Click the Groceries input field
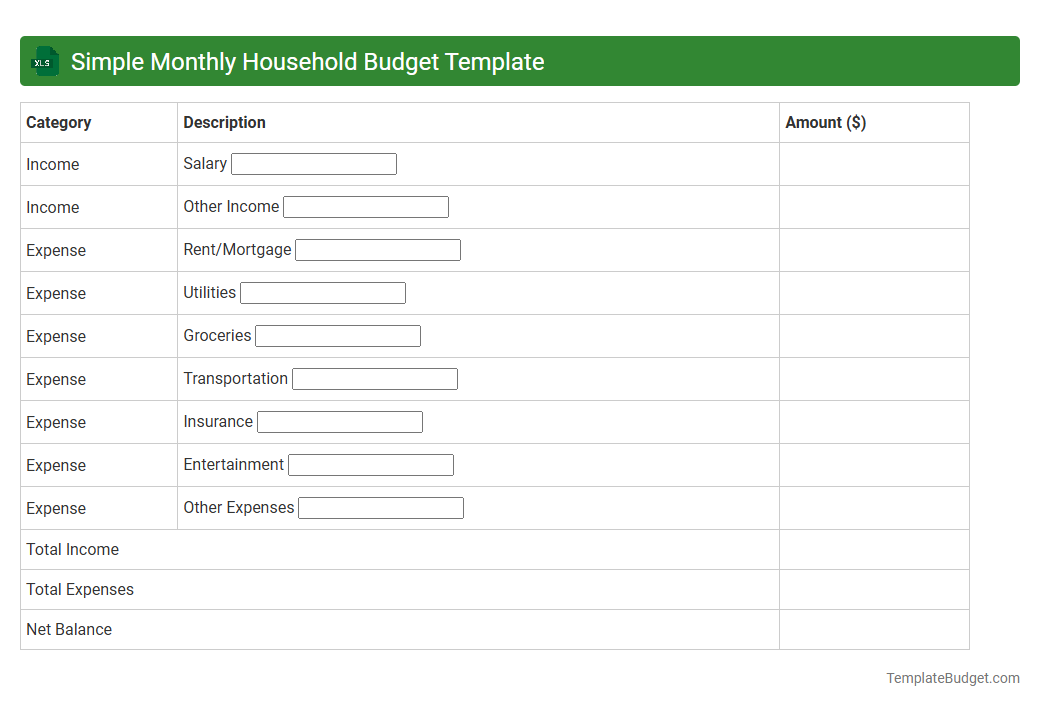 point(337,335)
